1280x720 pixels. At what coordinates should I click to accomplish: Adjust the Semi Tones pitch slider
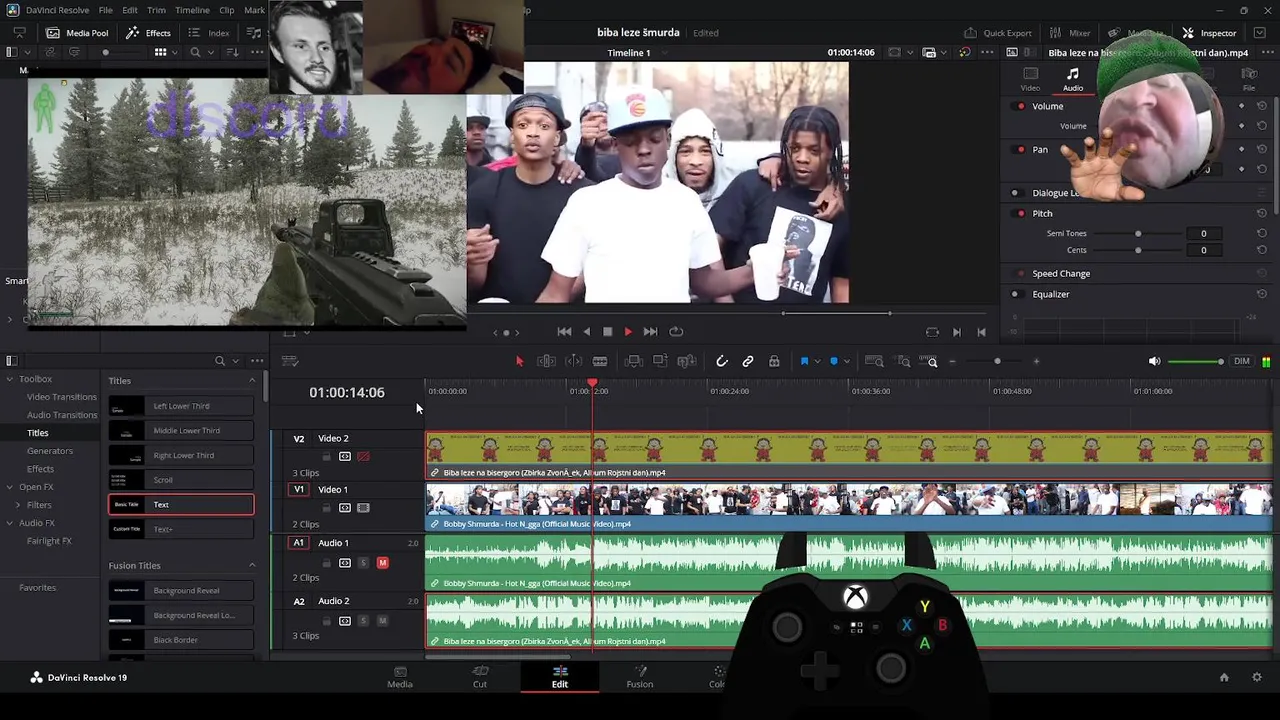click(1138, 233)
